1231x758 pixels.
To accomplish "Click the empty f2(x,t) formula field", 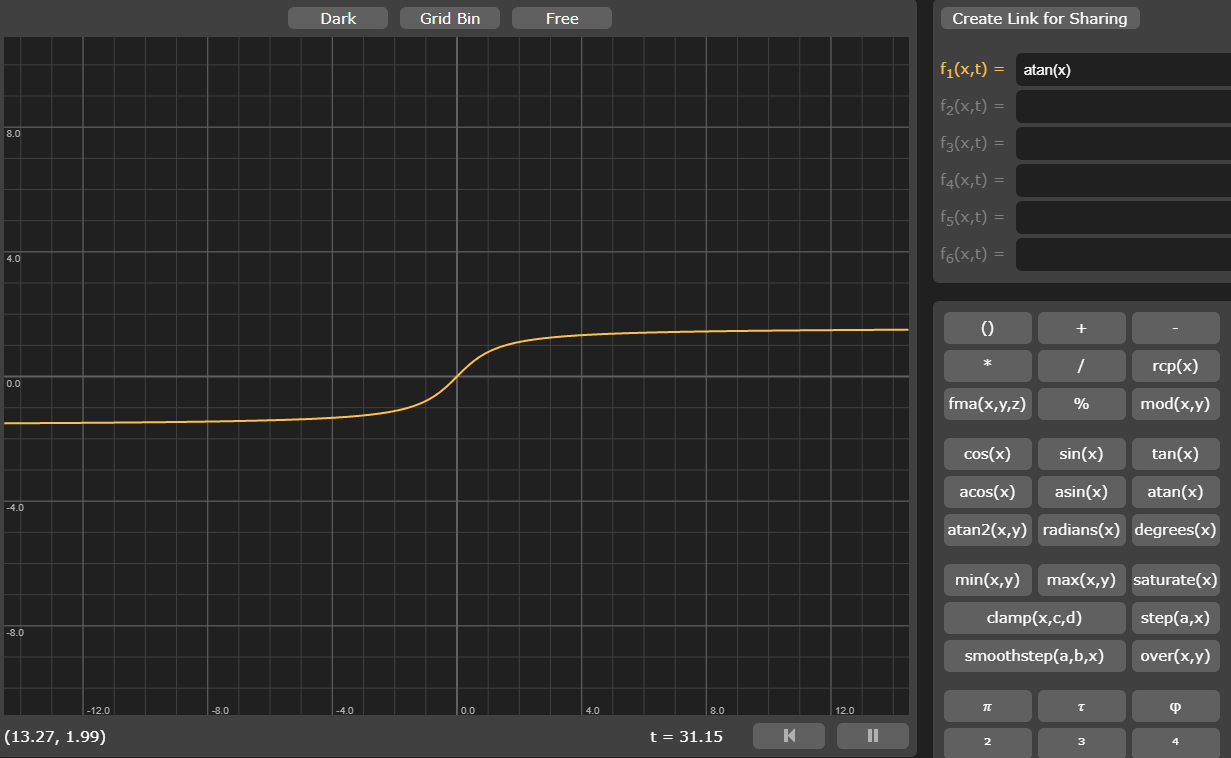I will tap(1121, 105).
